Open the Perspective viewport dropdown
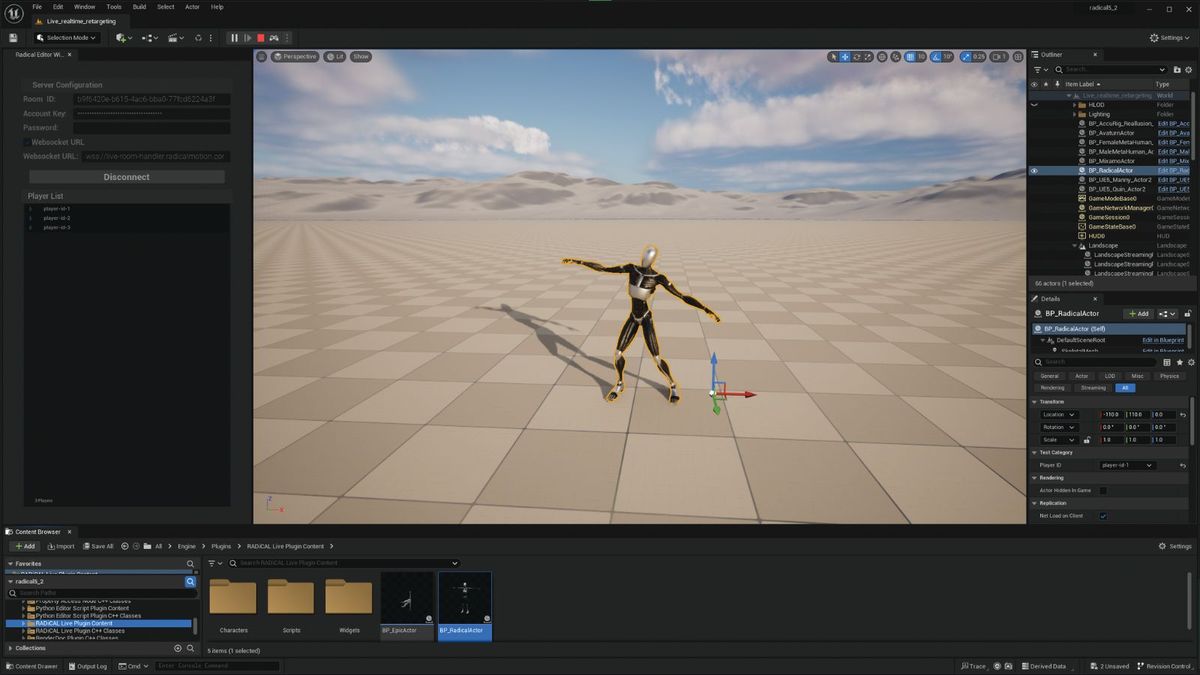Screen dimensions: 1200x675 pyautogui.click(x=294, y=57)
